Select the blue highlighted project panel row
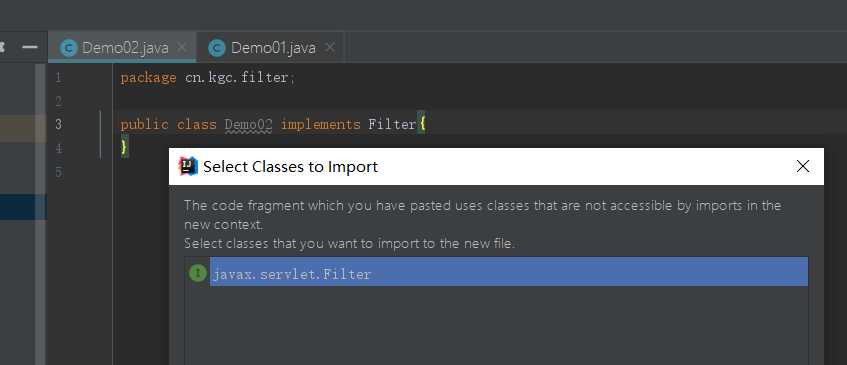Screen dimensions: 847x365 [x=18, y=207]
